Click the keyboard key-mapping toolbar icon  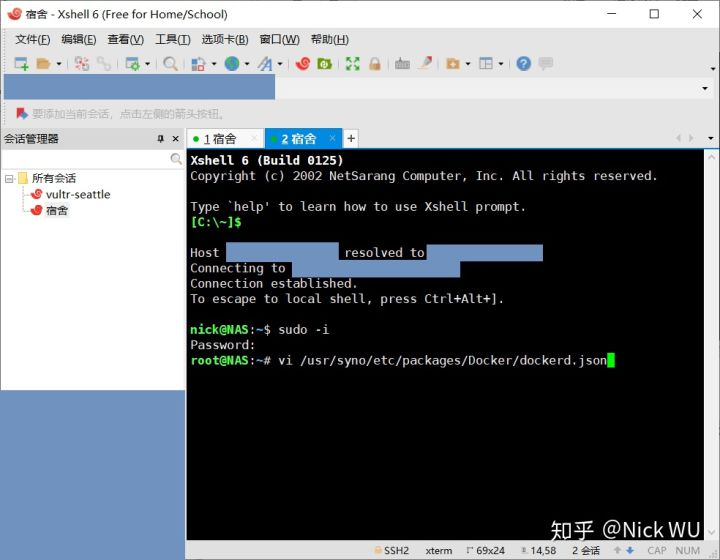pyautogui.click(x=402, y=63)
